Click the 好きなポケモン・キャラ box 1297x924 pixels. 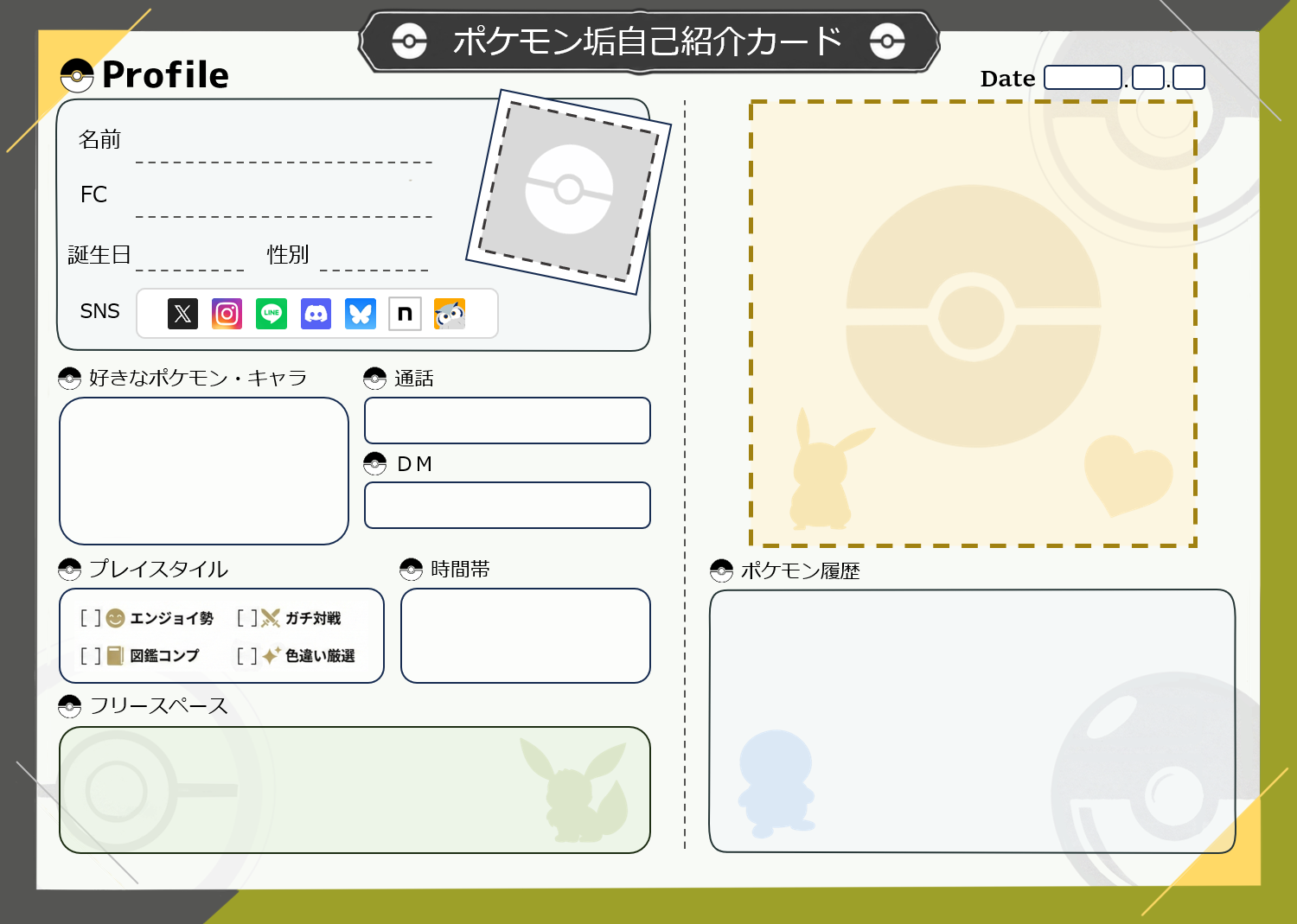click(204, 471)
